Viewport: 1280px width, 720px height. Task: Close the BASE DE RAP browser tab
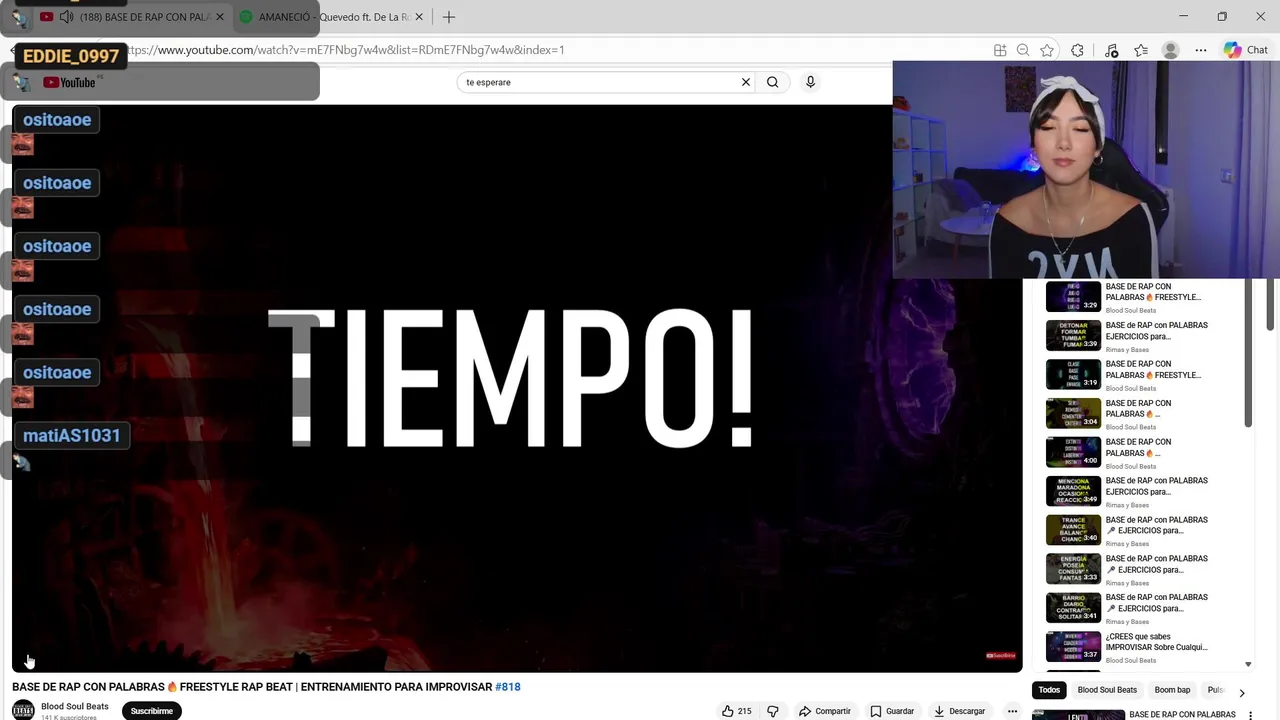coord(220,17)
